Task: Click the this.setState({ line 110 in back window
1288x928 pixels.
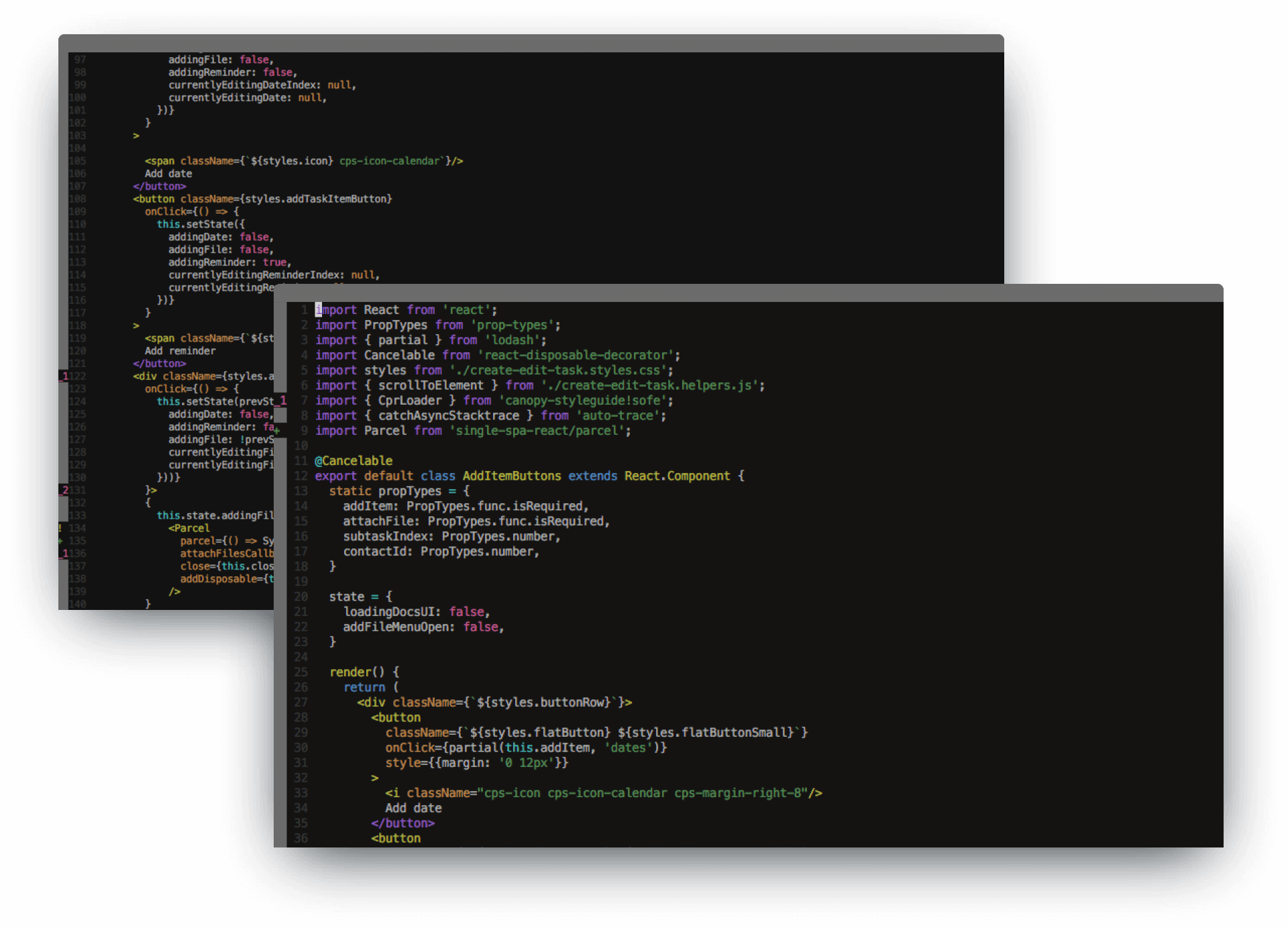Action: click(x=201, y=224)
